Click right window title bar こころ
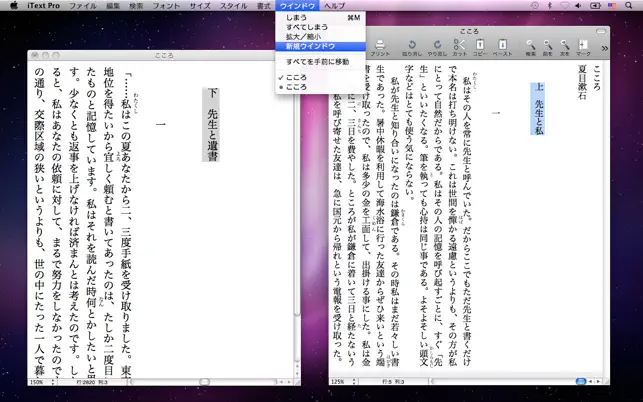 [x=469, y=31]
